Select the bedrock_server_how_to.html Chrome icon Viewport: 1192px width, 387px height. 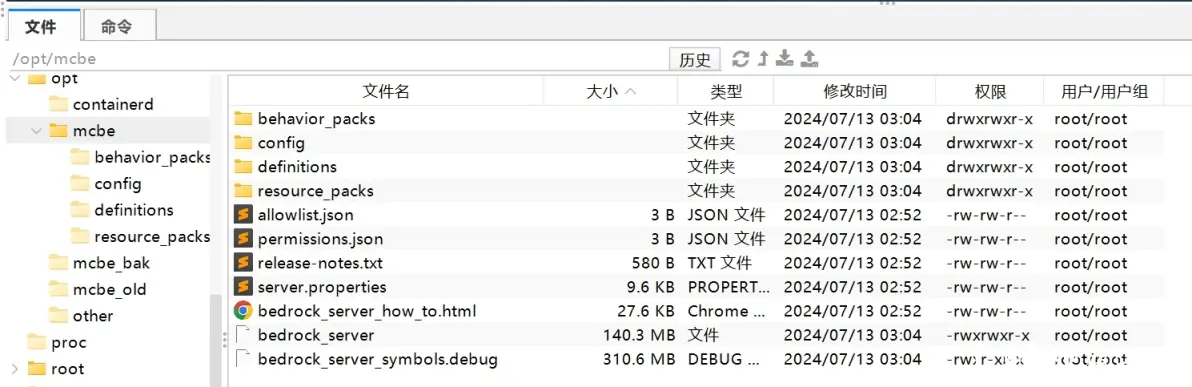click(x=243, y=311)
